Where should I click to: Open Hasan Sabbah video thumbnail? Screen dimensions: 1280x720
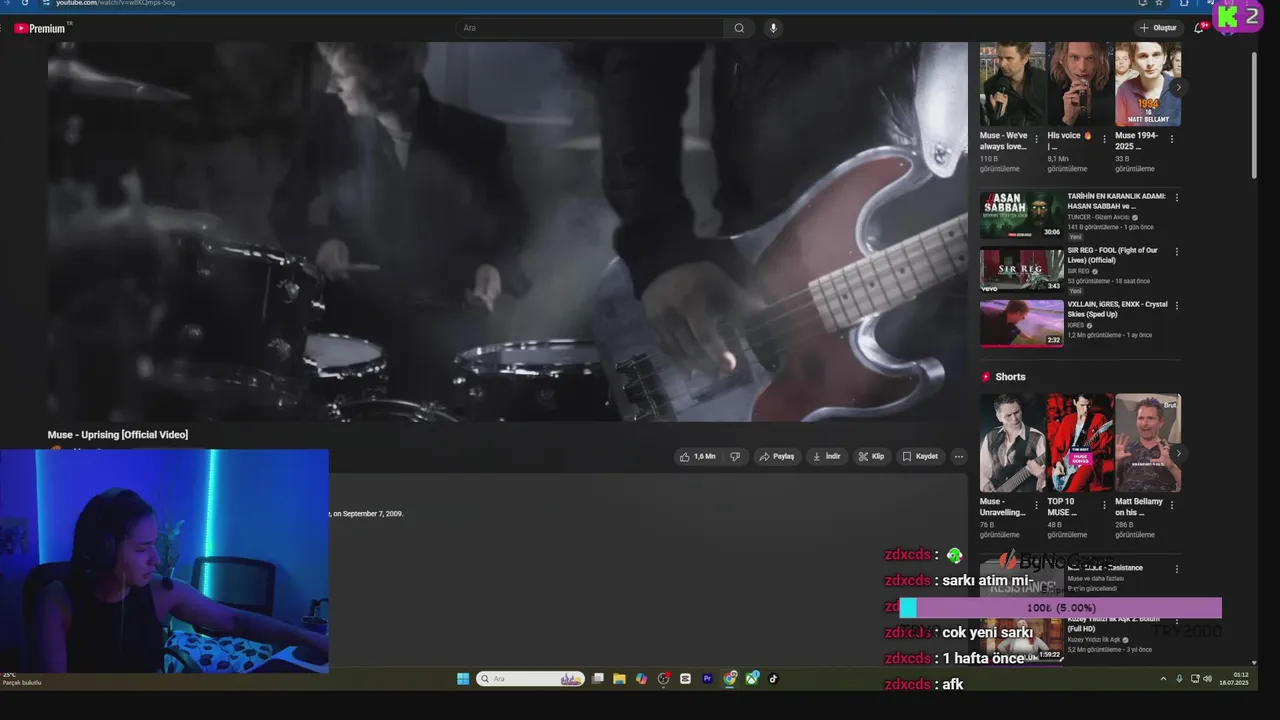(x=1021, y=215)
